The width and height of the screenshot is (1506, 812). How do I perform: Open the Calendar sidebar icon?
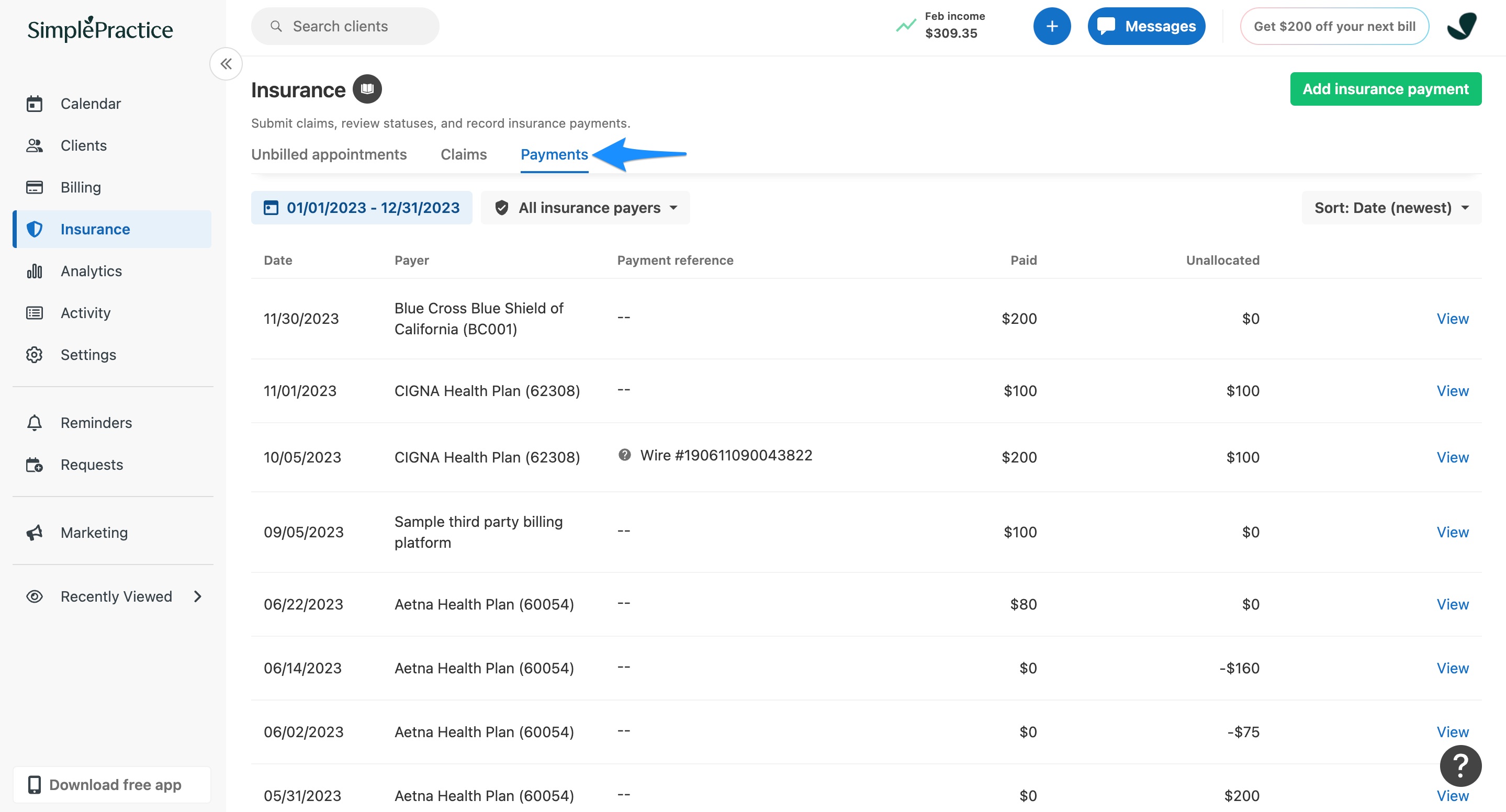[x=35, y=104]
